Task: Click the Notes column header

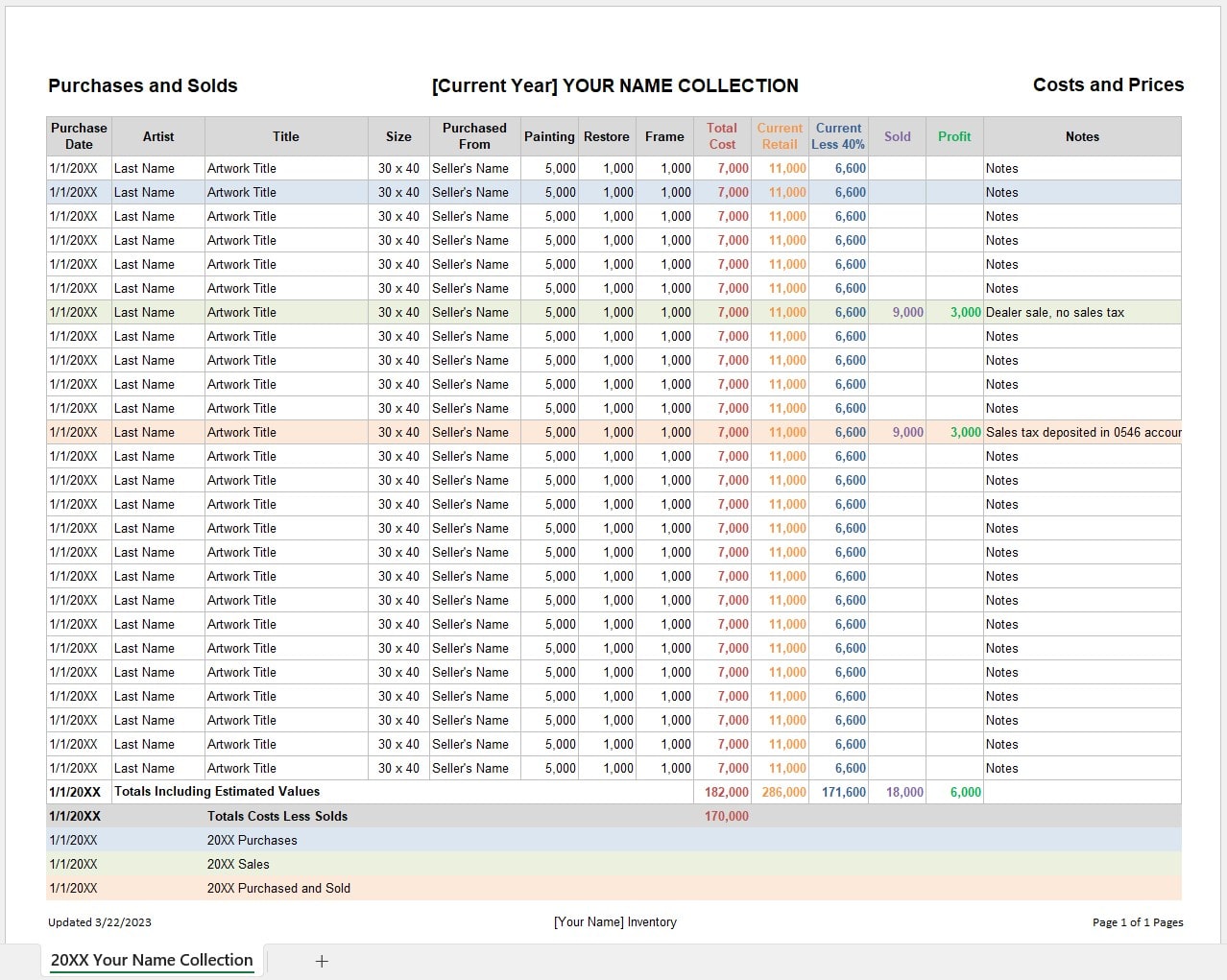Action: click(1082, 136)
